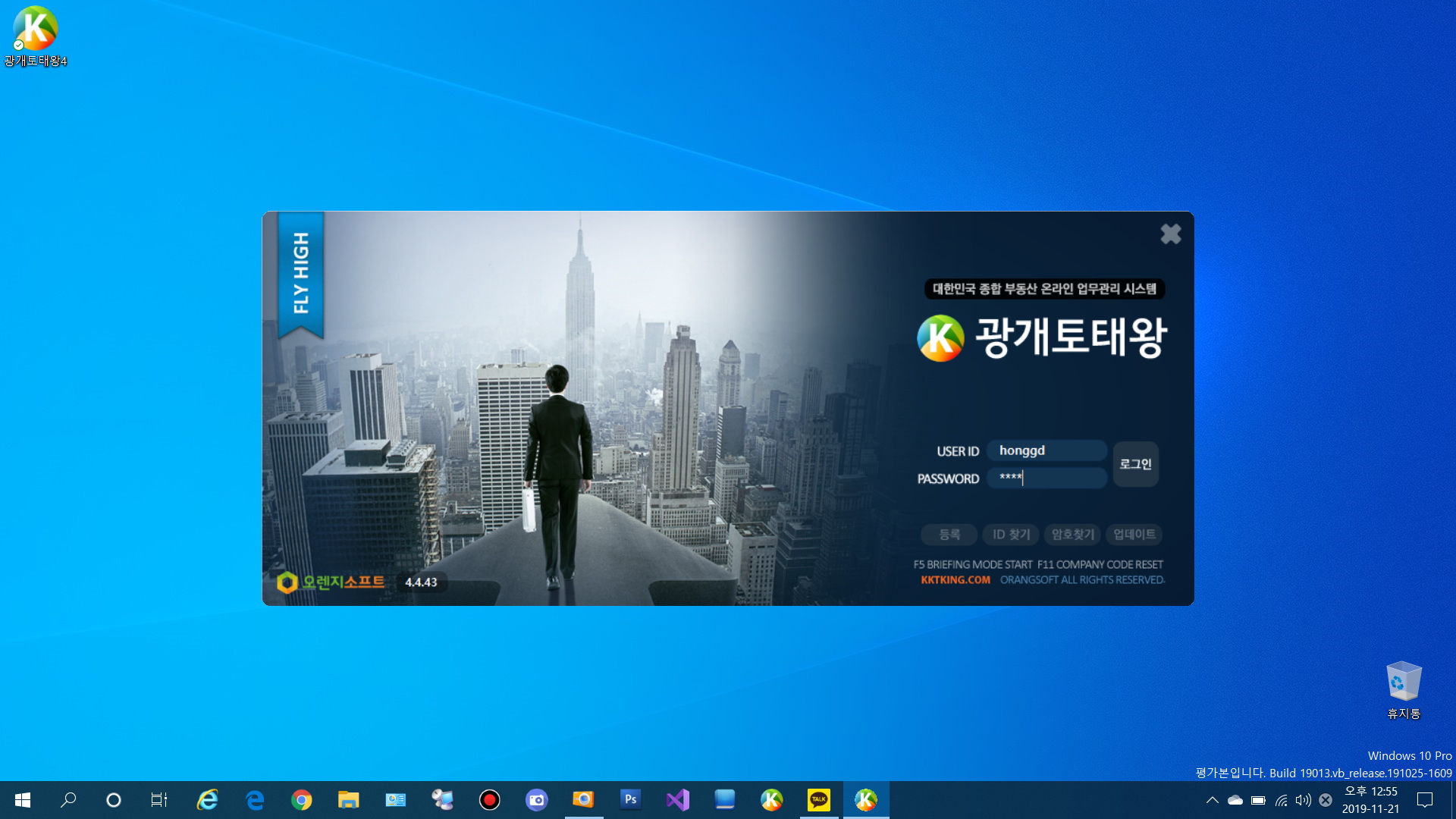This screenshot has width=1456, height=819.
Task: Click the volume icon in system tray
Action: coord(1303,800)
